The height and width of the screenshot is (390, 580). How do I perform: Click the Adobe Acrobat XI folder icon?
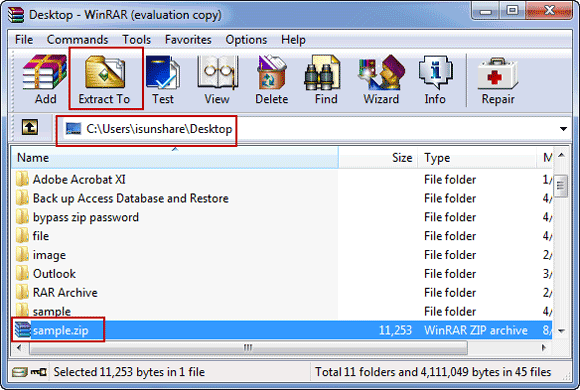point(22,179)
